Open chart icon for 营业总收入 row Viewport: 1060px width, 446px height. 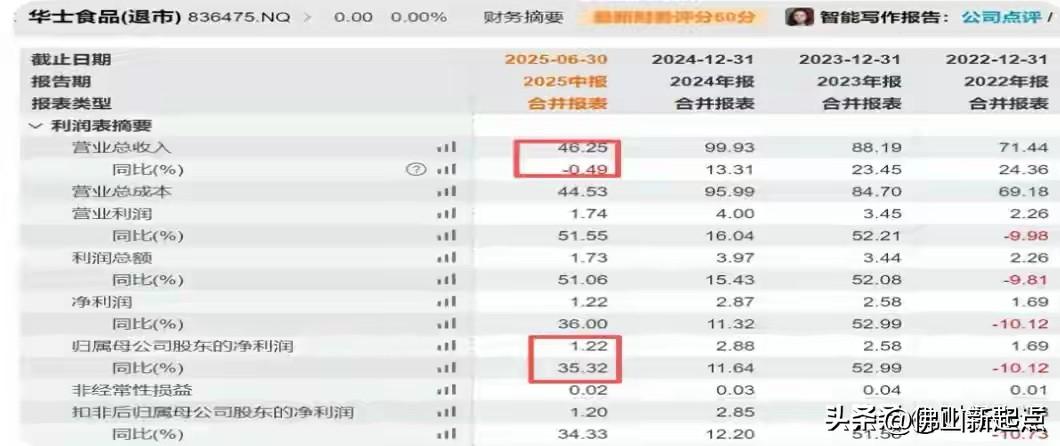coord(446,147)
